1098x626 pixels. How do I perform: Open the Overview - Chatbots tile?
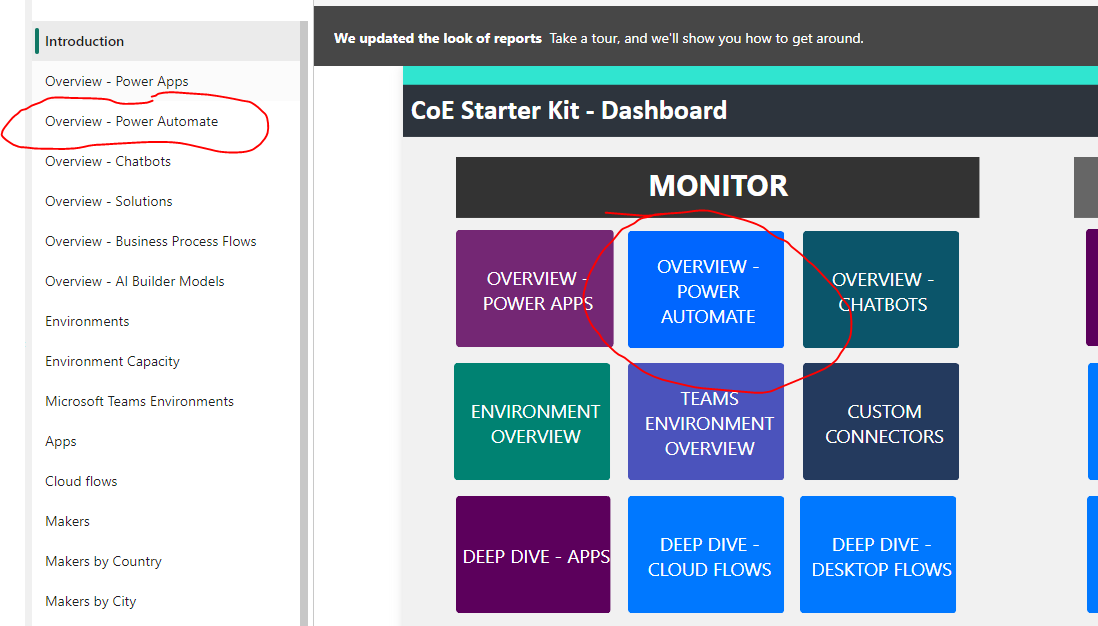click(x=880, y=289)
